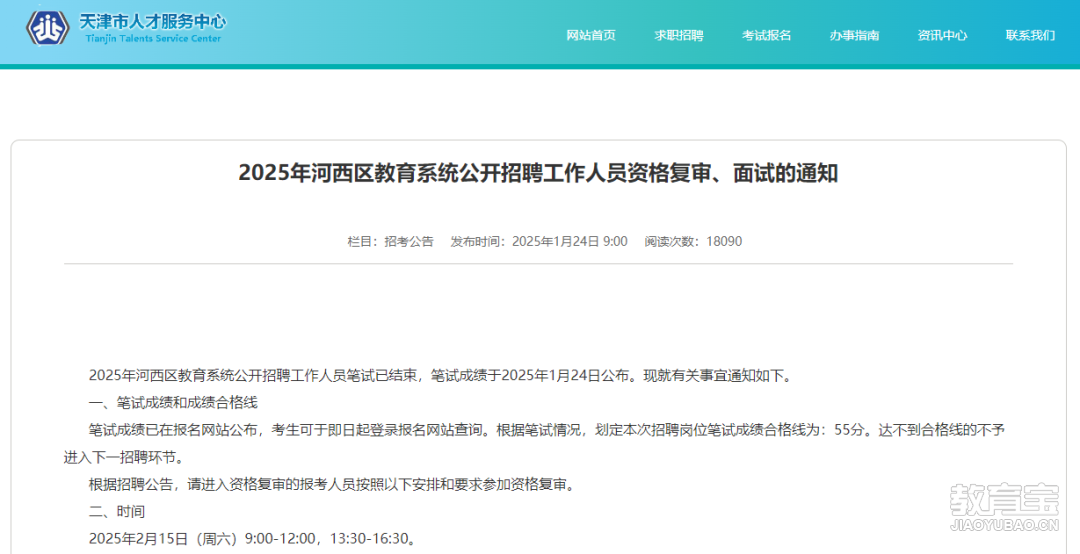This screenshot has width=1080, height=554.
Task: Click the 栏目：招考公告 label
Action: [x=391, y=241]
